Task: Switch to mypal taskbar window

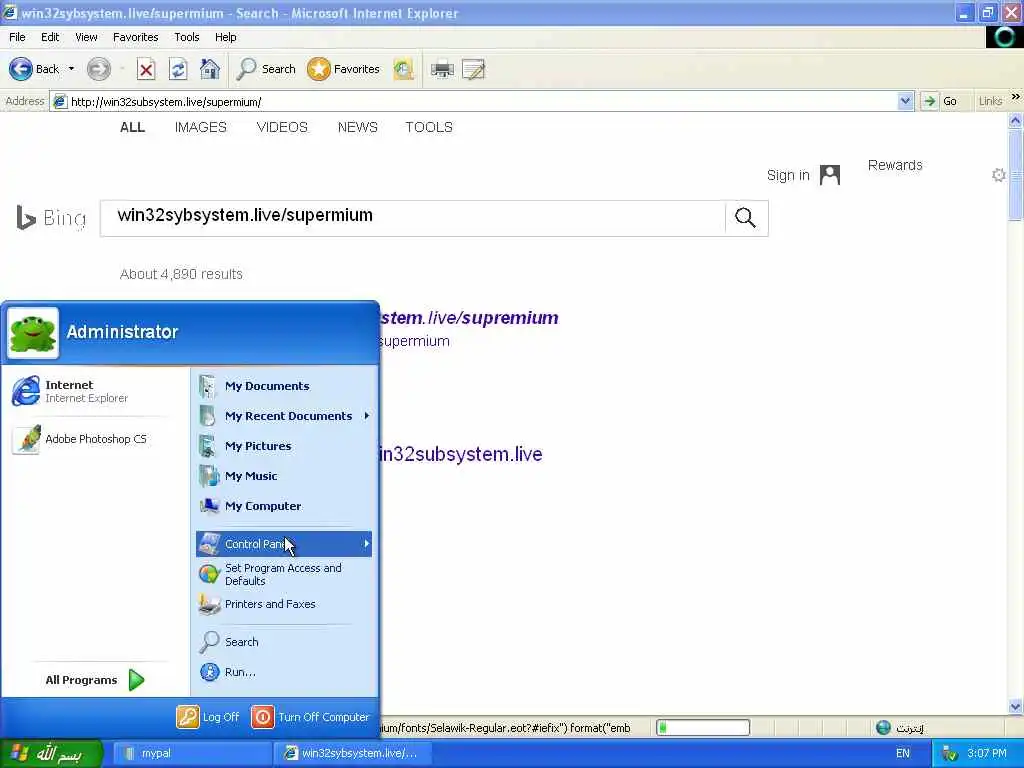Action: (x=193, y=754)
